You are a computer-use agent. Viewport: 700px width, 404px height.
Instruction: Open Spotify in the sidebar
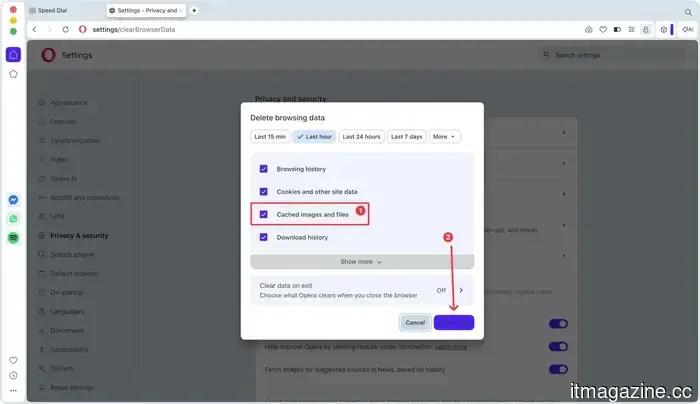[13, 237]
